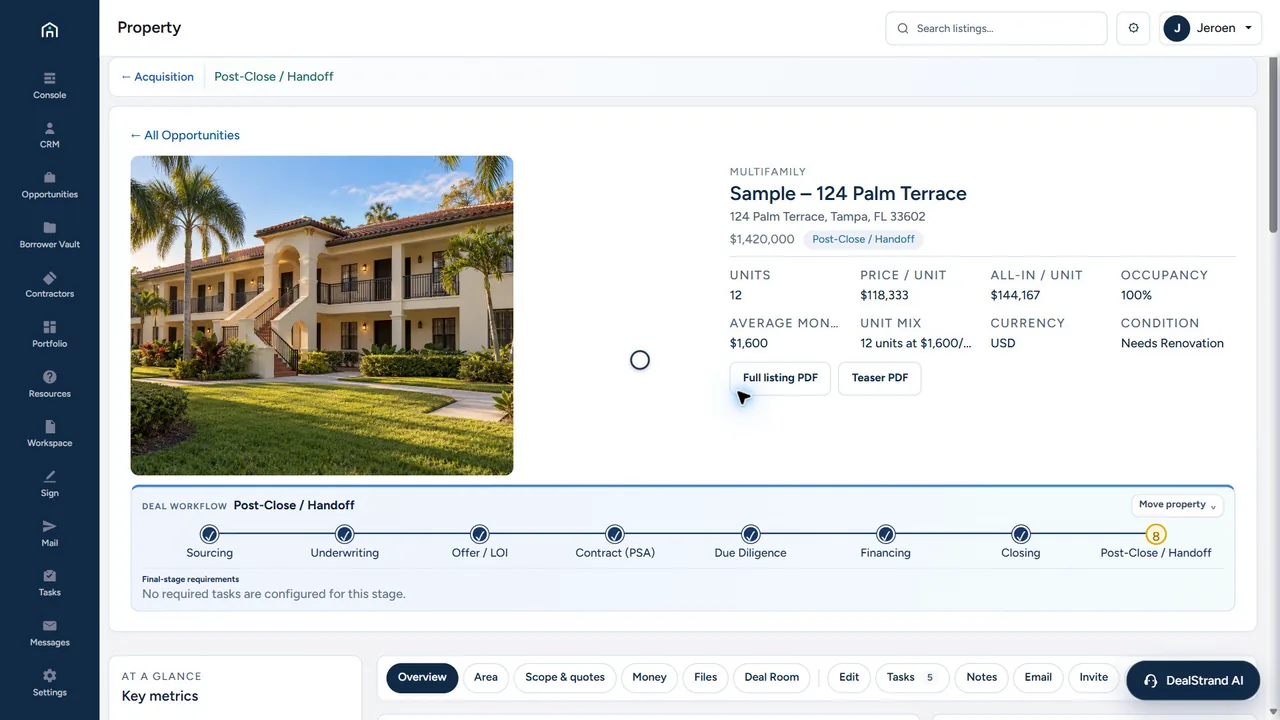Screen dimensions: 1280x720
Task: Open CRM from the sidebar
Action: tap(49, 135)
